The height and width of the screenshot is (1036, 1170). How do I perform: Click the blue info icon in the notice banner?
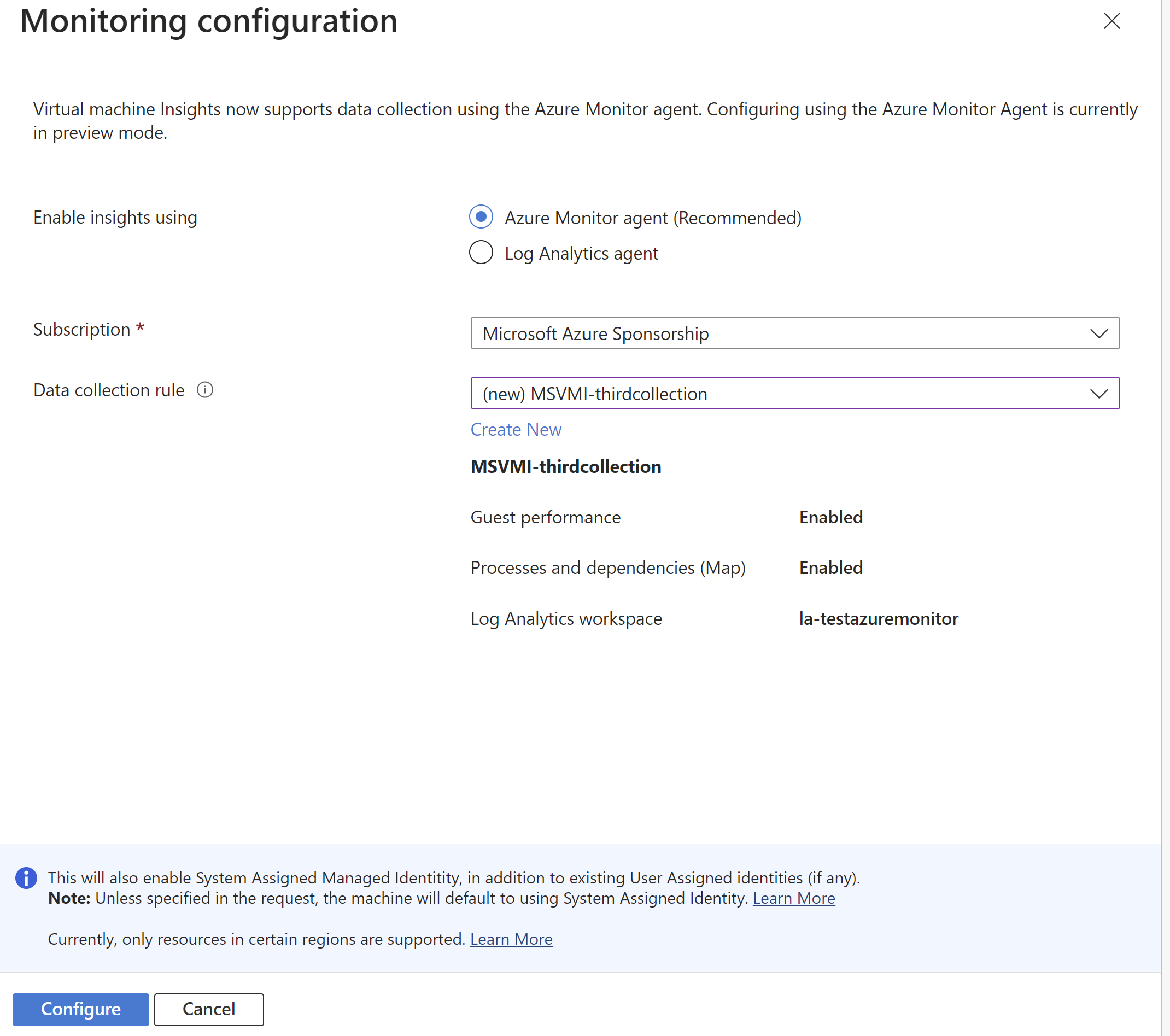26,877
